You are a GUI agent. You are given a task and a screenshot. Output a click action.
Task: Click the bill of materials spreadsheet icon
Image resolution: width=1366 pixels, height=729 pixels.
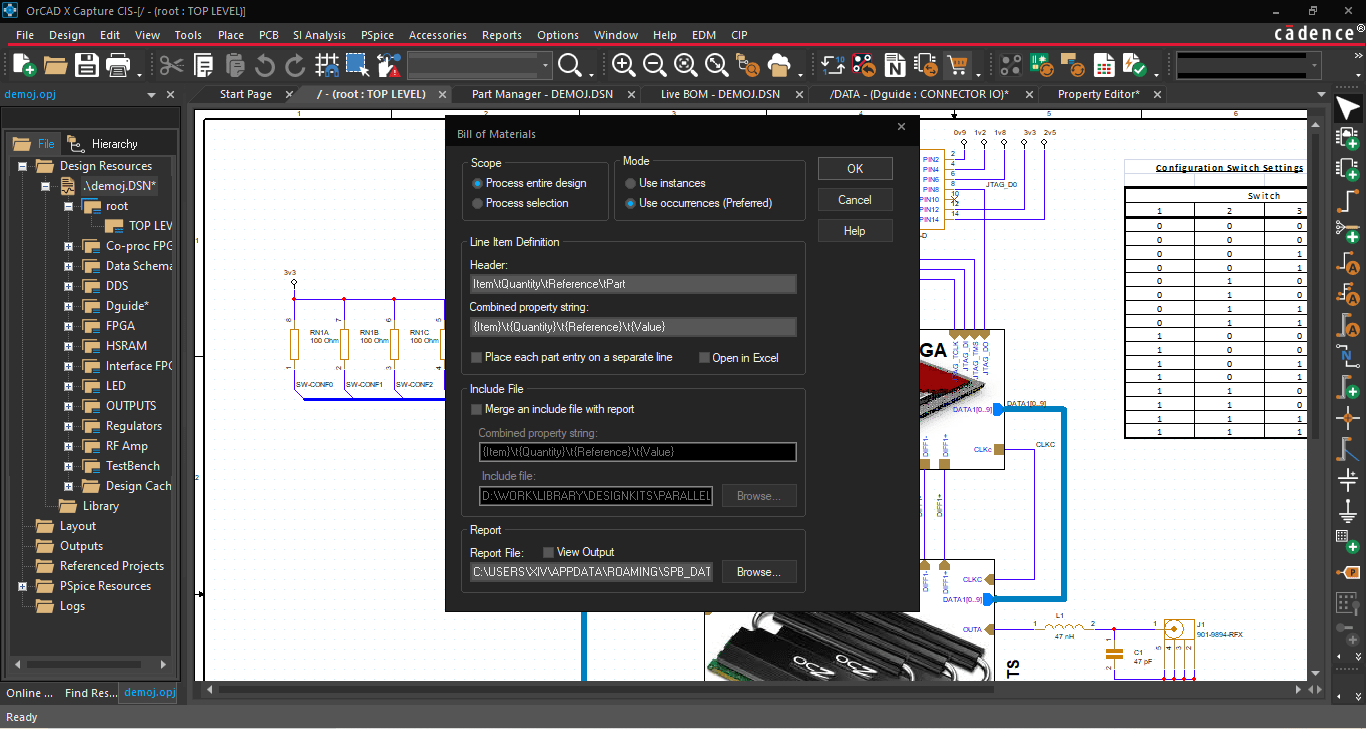tap(1104, 66)
